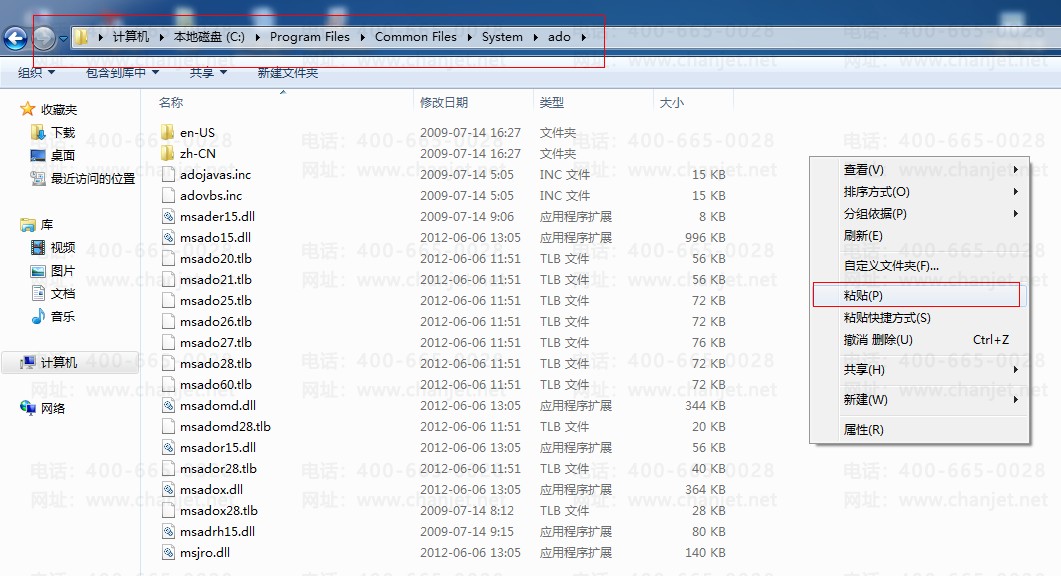This screenshot has height=576, width=1061.
Task: Select msadomd28.tlb file icon
Action: [x=168, y=426]
